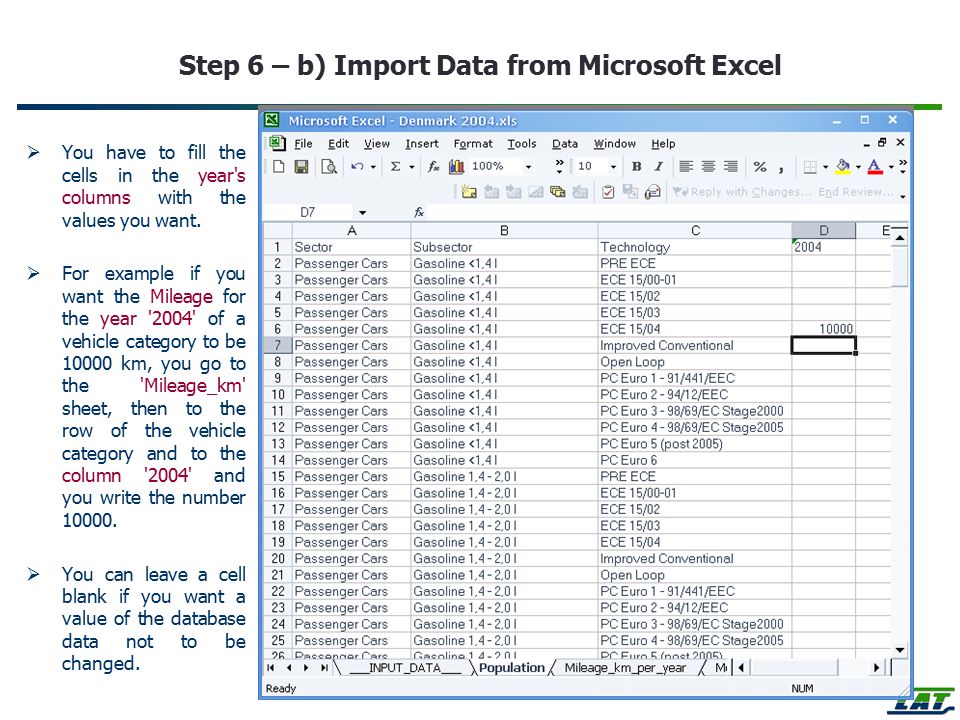Open the Format menu
960x720 pixels.
pyautogui.click(x=473, y=144)
